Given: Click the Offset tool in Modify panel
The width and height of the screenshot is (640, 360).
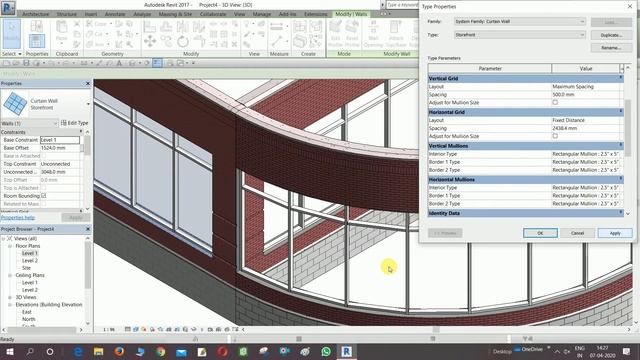Looking at the screenshot, I should 166,27.
